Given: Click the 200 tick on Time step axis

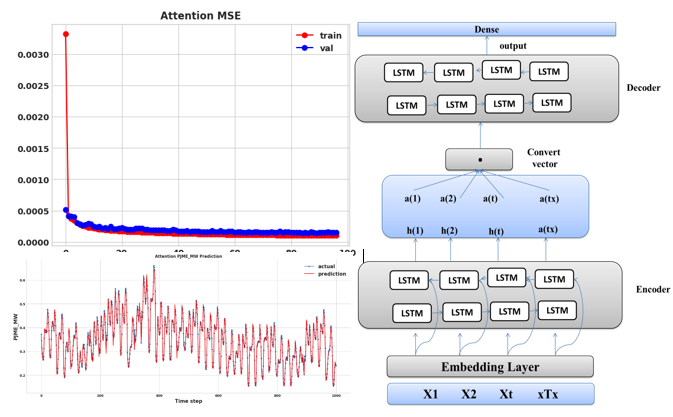Looking at the screenshot, I should pos(100,396).
